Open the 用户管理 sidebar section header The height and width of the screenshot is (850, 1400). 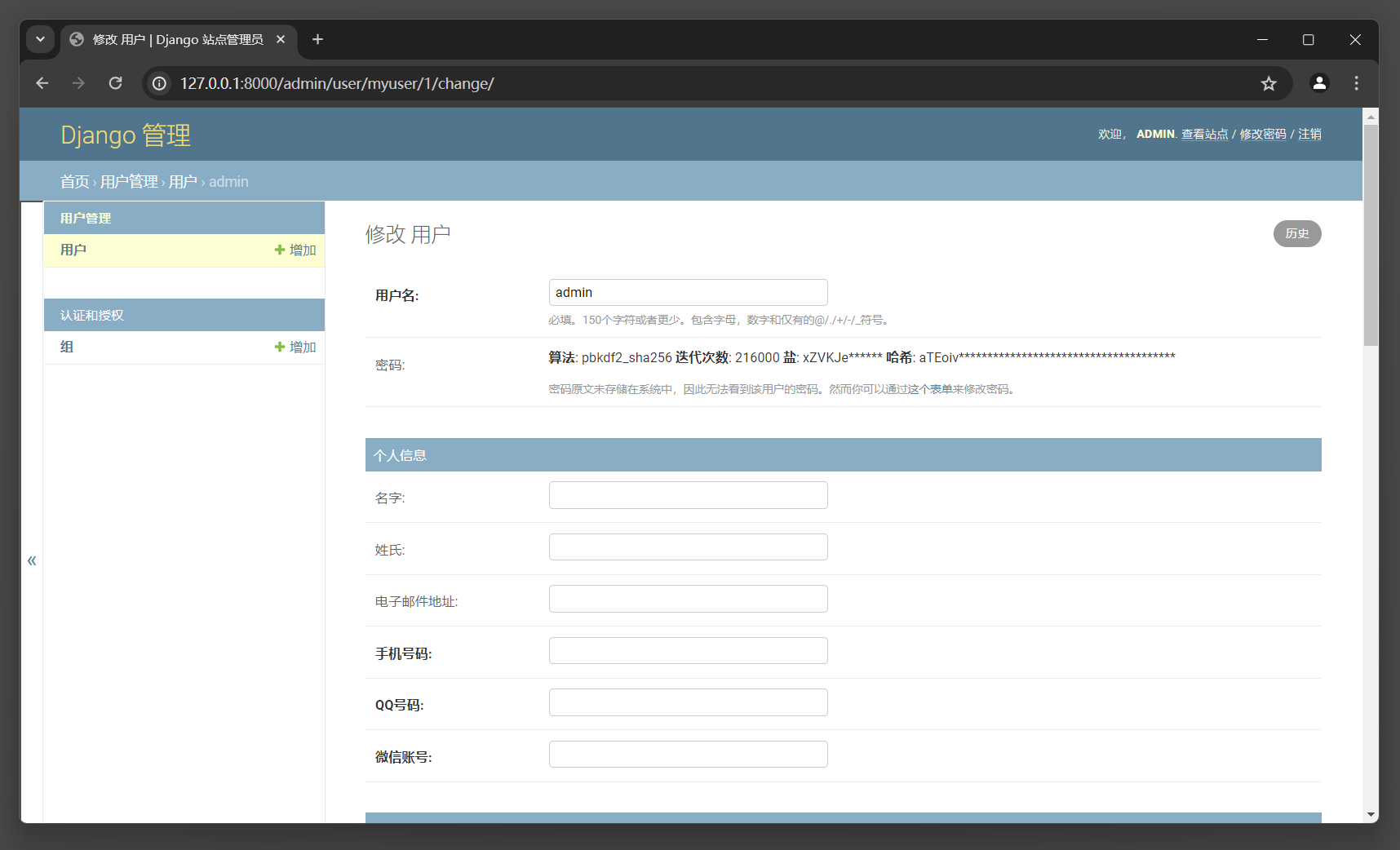click(86, 218)
